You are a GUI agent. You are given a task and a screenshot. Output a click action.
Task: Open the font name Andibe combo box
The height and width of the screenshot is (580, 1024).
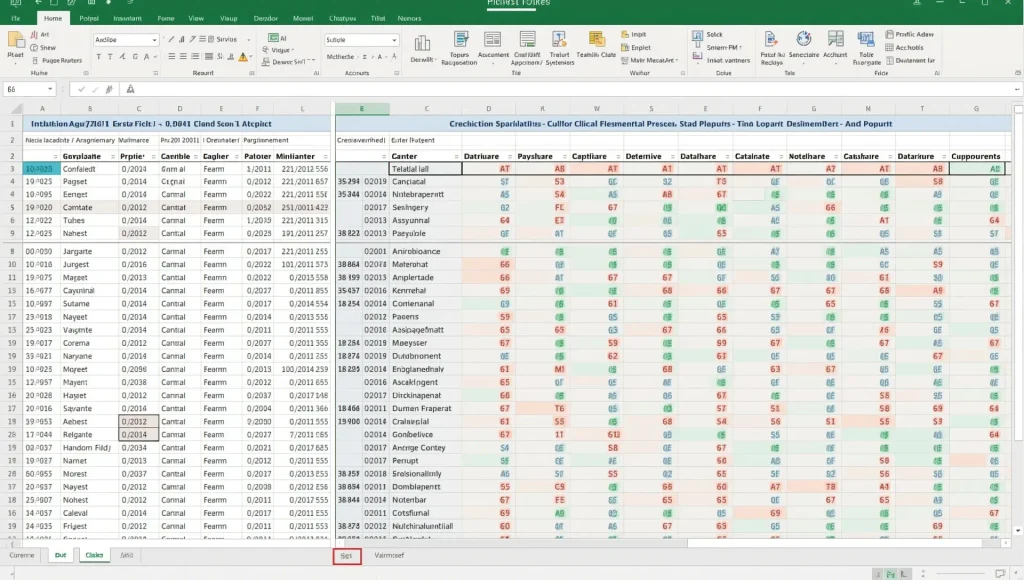[125, 39]
